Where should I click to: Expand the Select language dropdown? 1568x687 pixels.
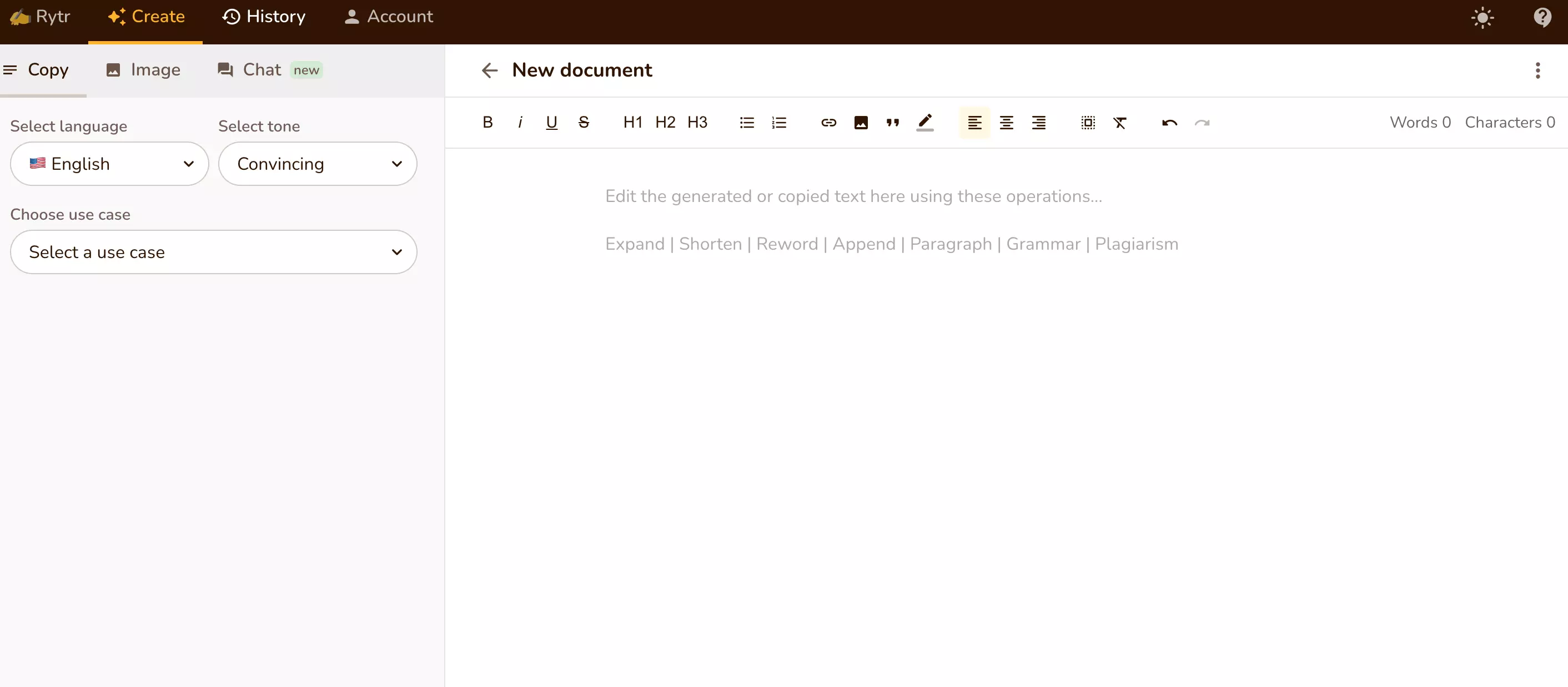(109, 163)
